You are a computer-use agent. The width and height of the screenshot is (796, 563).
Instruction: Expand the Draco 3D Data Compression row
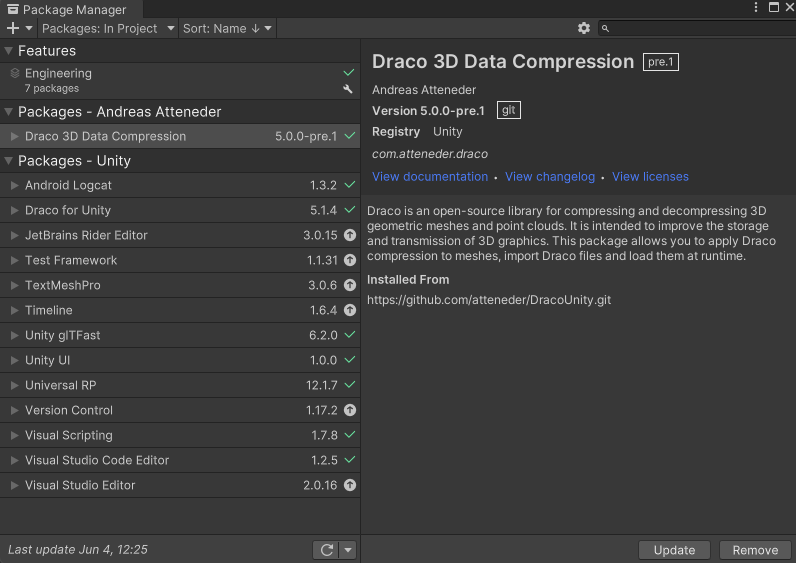tap(15, 136)
